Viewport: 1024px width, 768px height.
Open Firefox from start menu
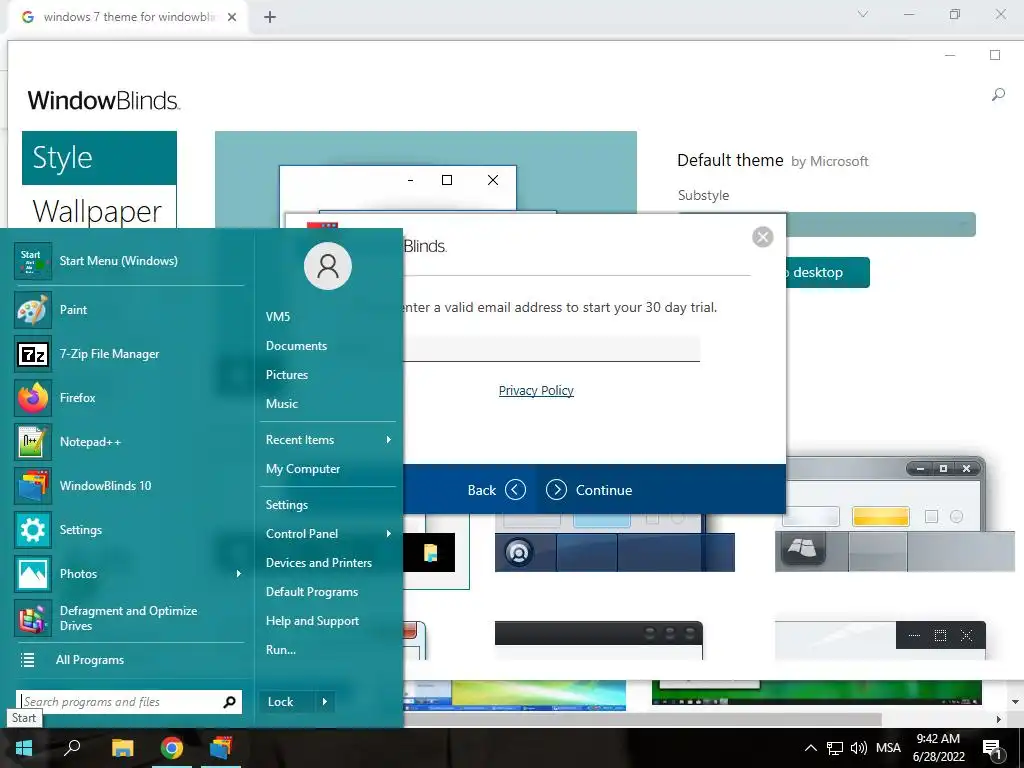pyautogui.click(x=129, y=398)
